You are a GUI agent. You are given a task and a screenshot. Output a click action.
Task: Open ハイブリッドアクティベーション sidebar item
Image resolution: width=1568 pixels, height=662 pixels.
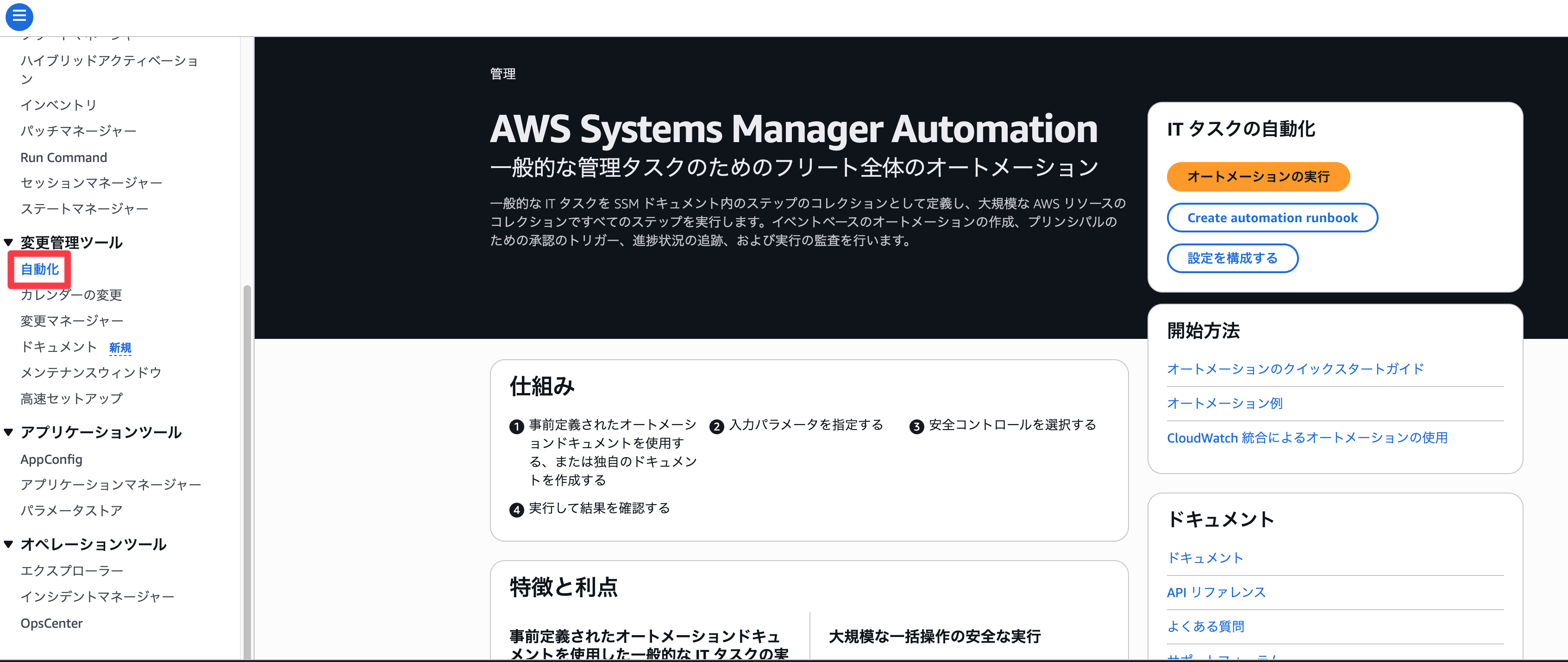click(x=110, y=69)
